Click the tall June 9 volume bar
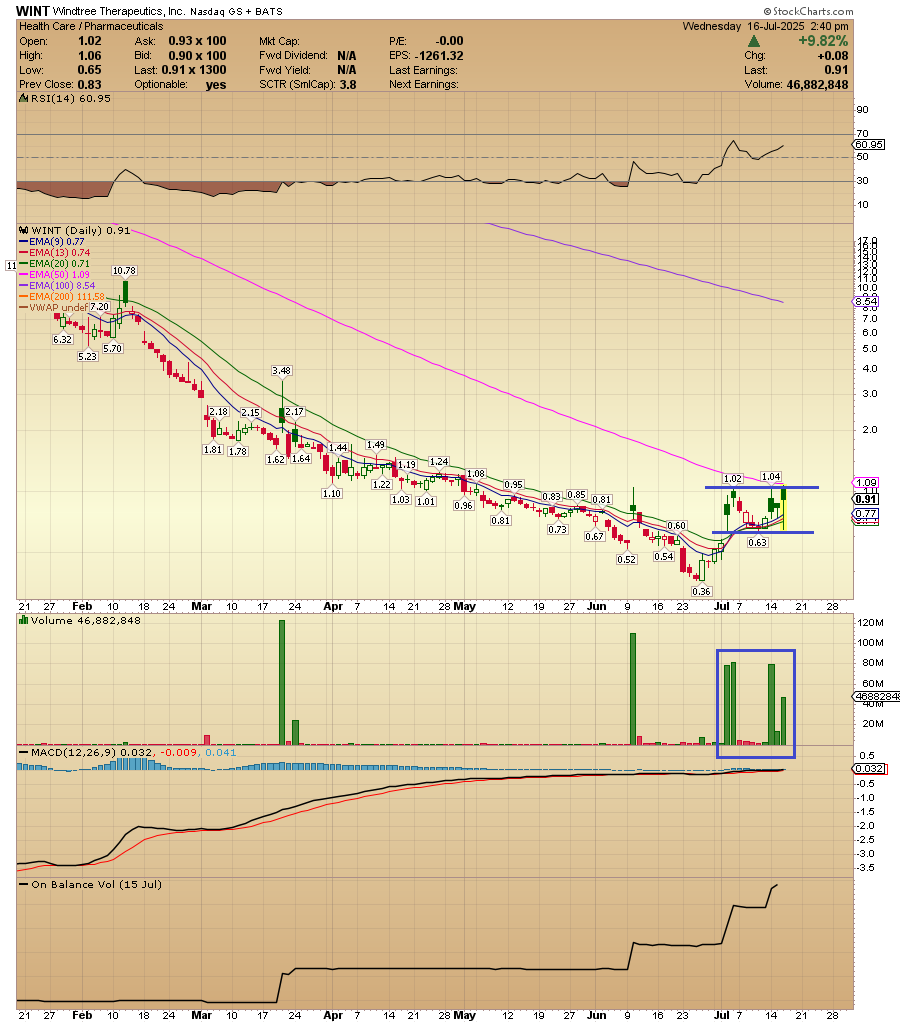 (x=632, y=688)
